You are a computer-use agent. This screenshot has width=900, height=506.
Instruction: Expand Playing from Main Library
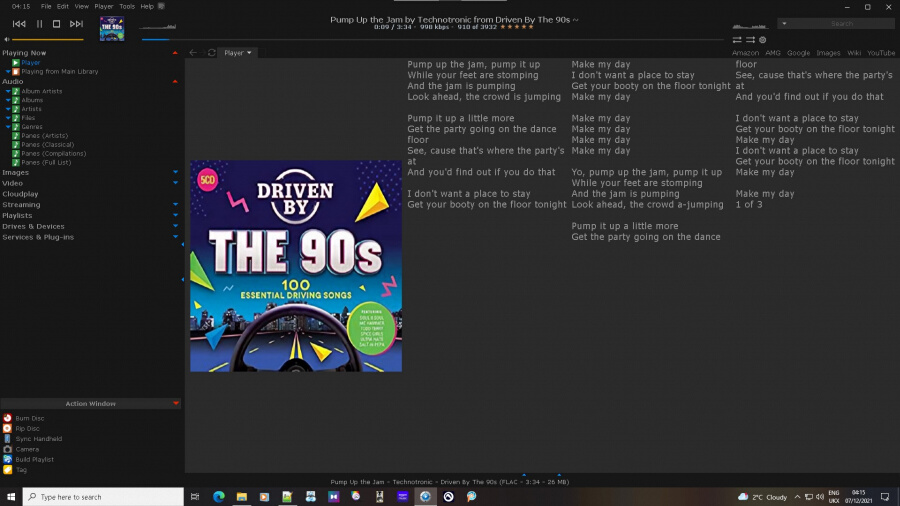tap(8, 72)
